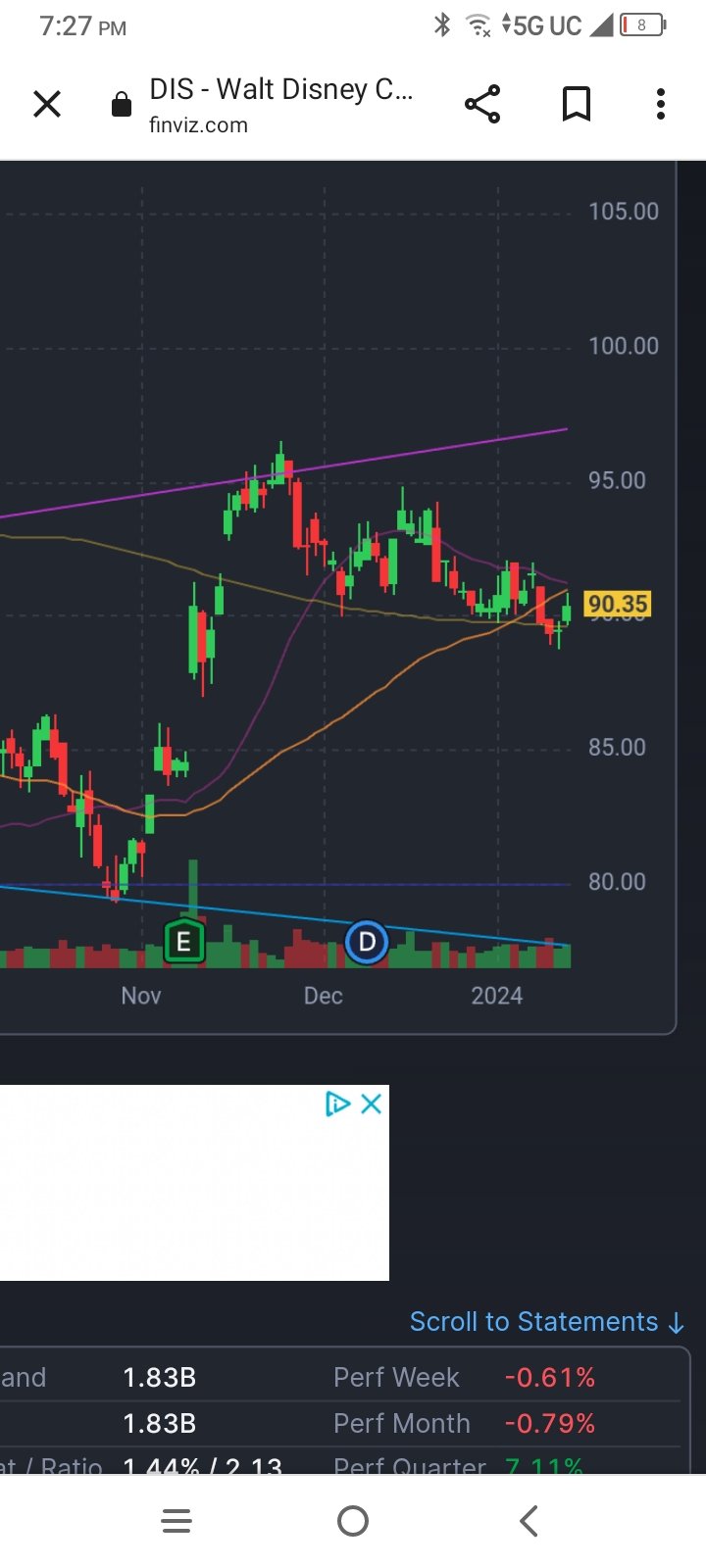The width and height of the screenshot is (706, 1568).
Task: Tap the yellow 90.35 price label
Action: [x=618, y=604]
